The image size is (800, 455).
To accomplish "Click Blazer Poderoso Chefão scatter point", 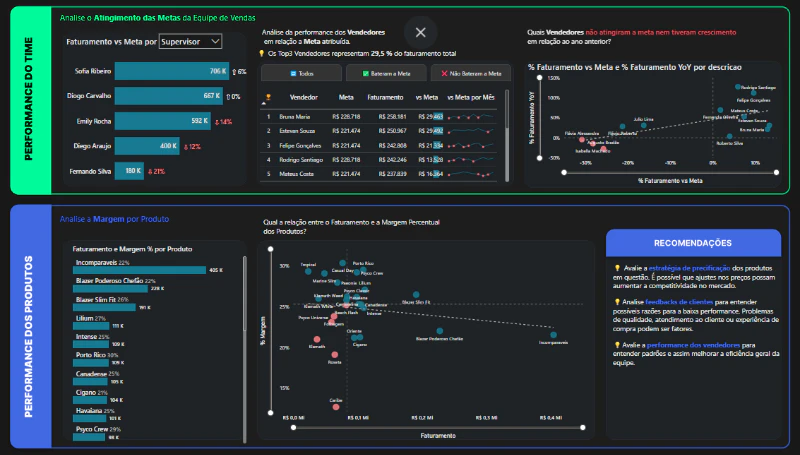I will [x=440, y=331].
